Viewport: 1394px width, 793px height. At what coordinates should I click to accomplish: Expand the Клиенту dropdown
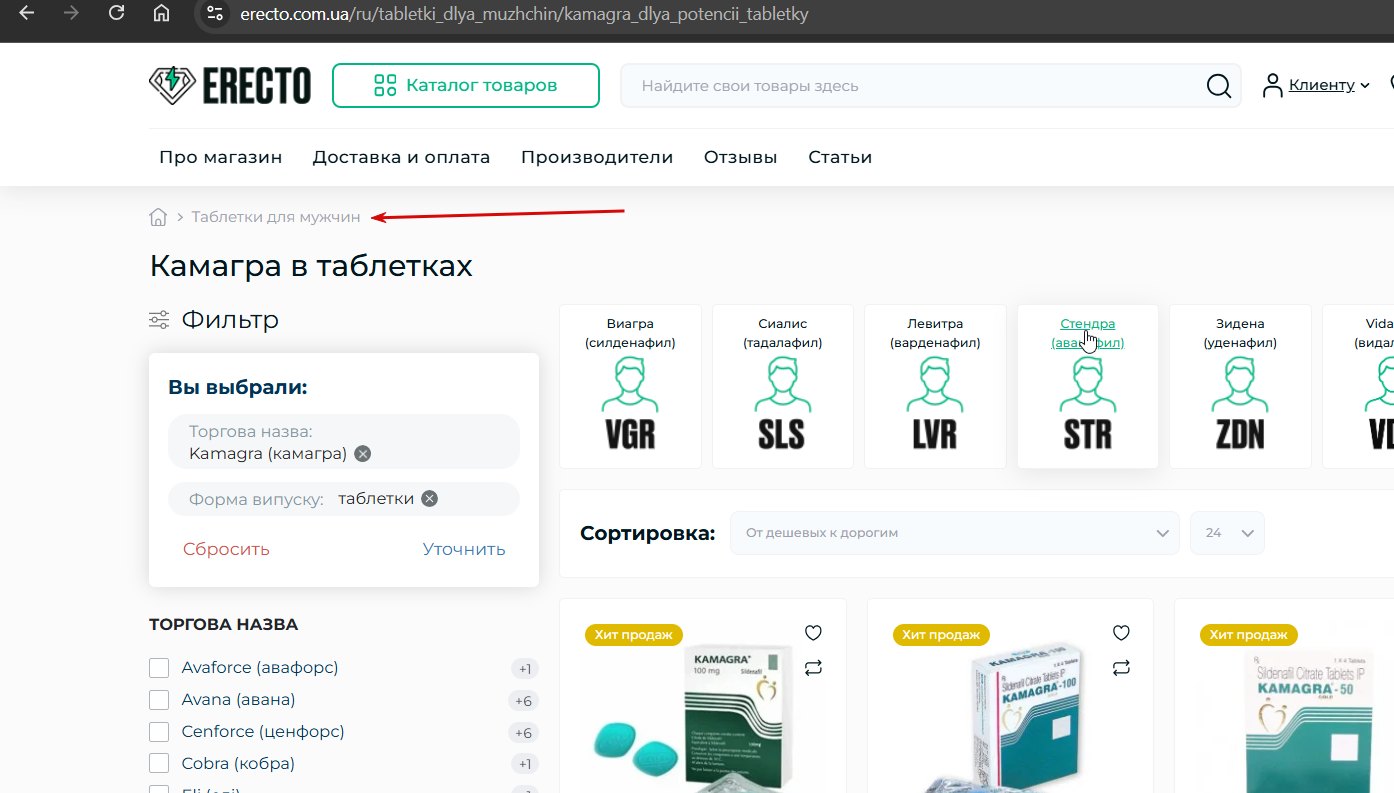click(1329, 85)
